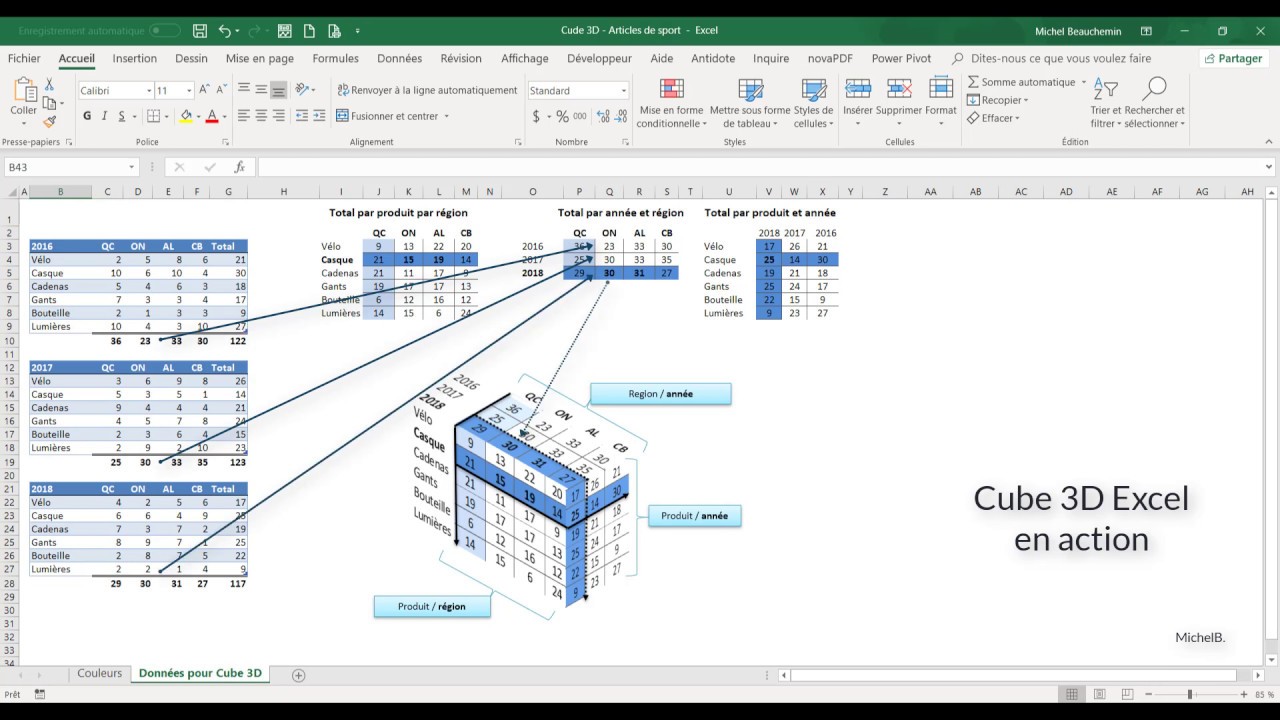1280x720 pixels.
Task: Click the Partager share button
Action: [1233, 58]
